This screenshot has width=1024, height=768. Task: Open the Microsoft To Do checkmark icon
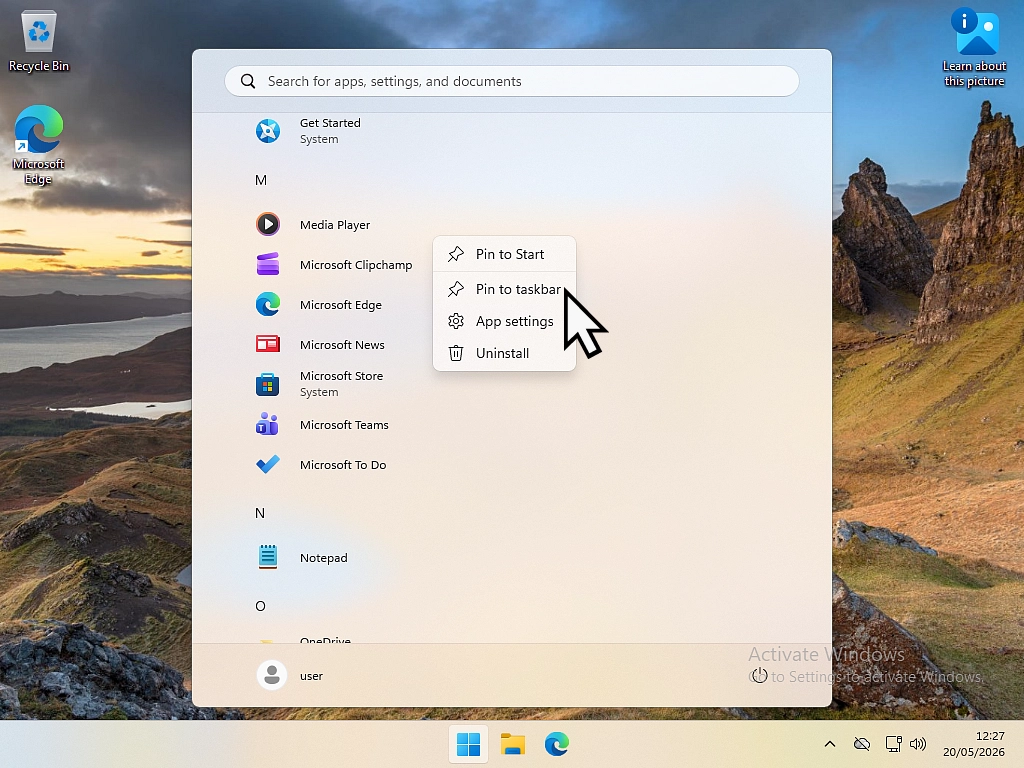(268, 464)
